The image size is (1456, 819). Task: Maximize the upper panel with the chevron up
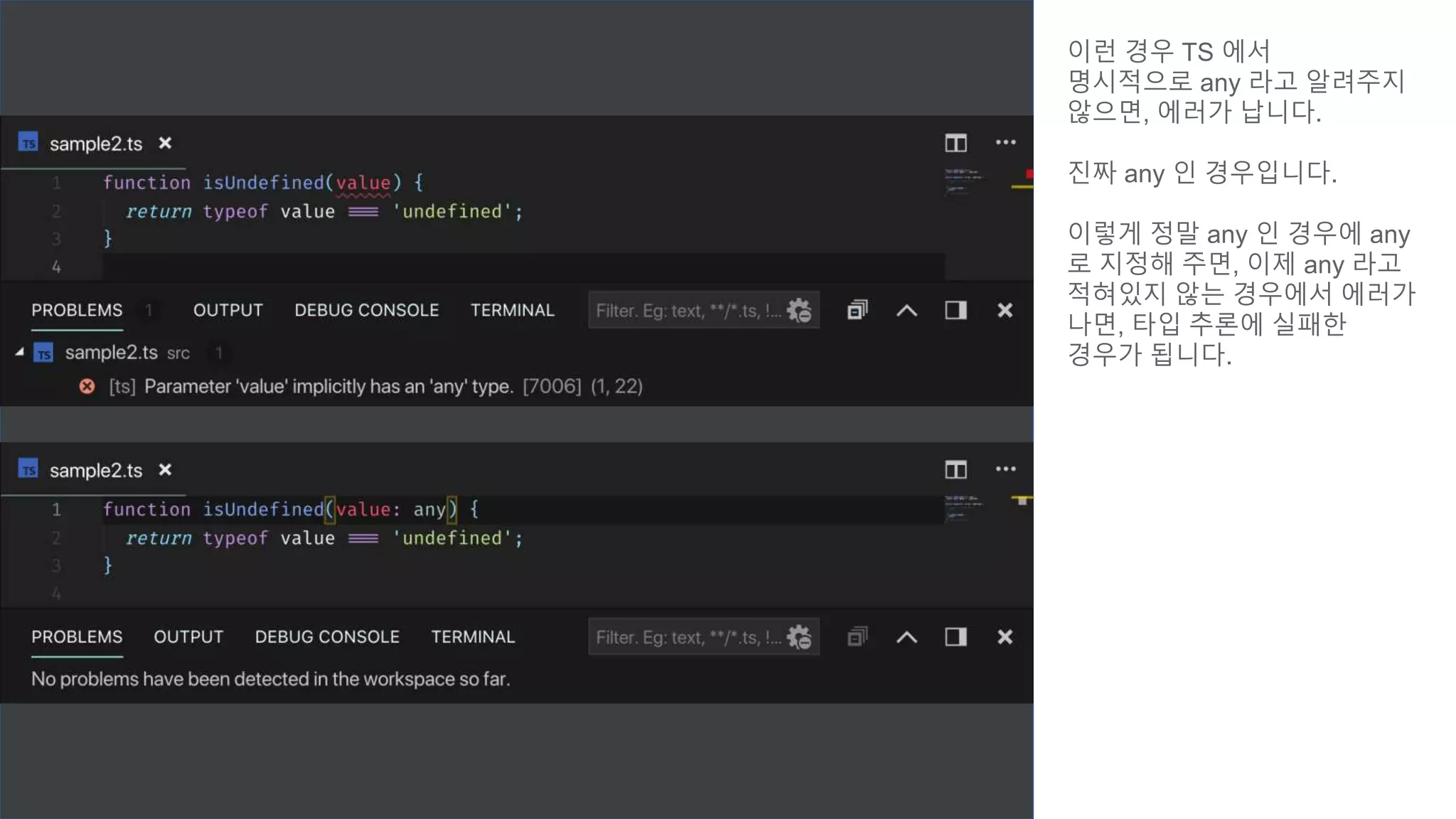pyautogui.click(x=906, y=311)
